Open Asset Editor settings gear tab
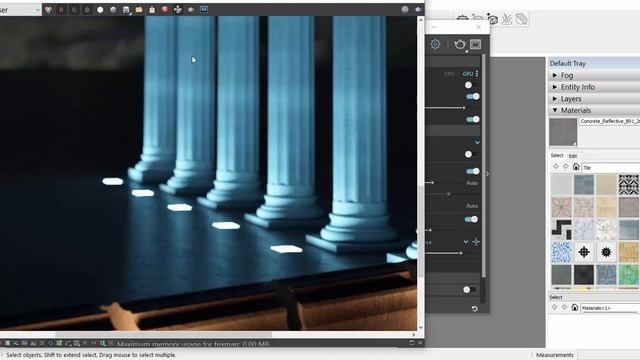 tap(436, 44)
